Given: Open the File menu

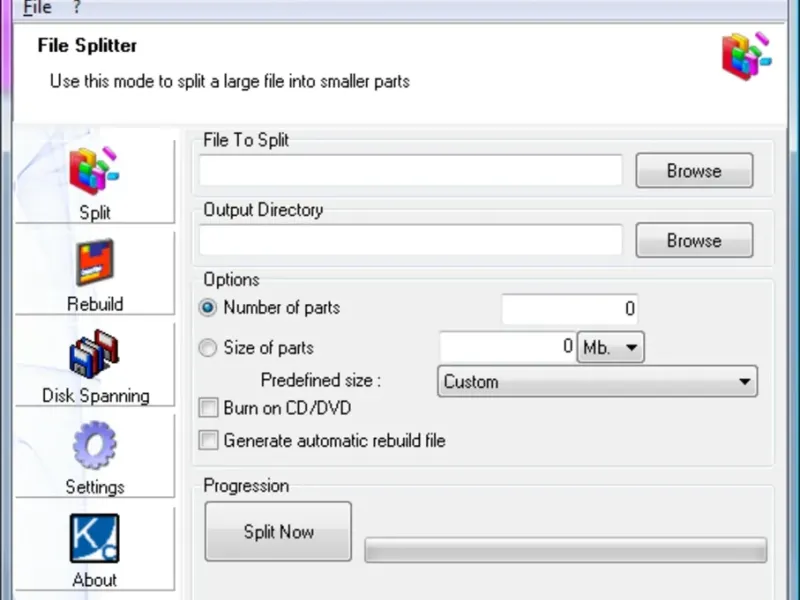Looking at the screenshot, I should pos(37,8).
